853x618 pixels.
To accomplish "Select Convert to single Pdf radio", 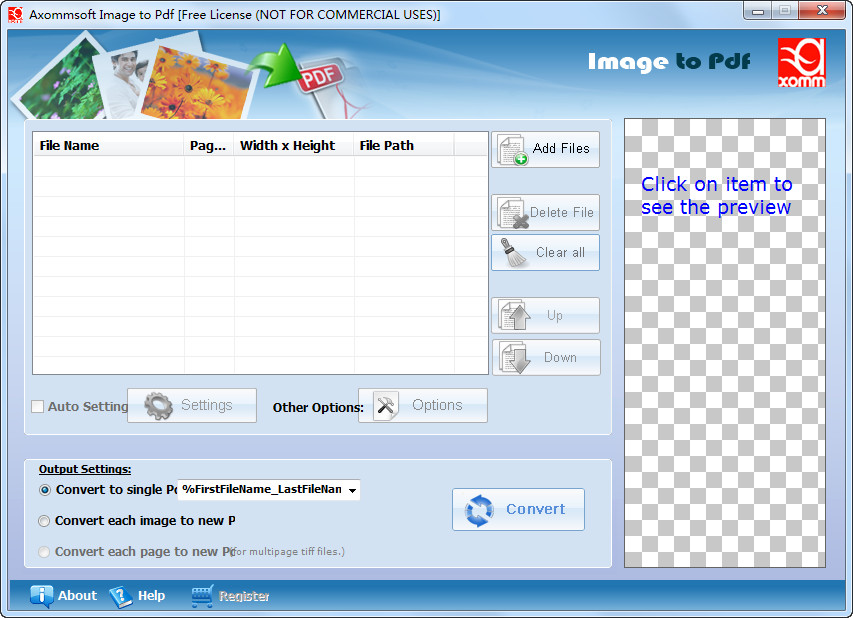I will click(x=45, y=490).
